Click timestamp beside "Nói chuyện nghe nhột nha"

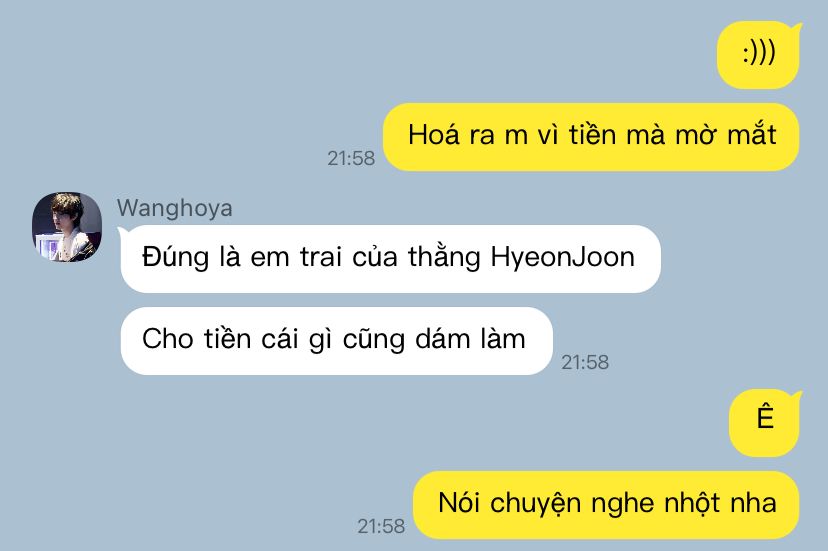click(x=381, y=526)
